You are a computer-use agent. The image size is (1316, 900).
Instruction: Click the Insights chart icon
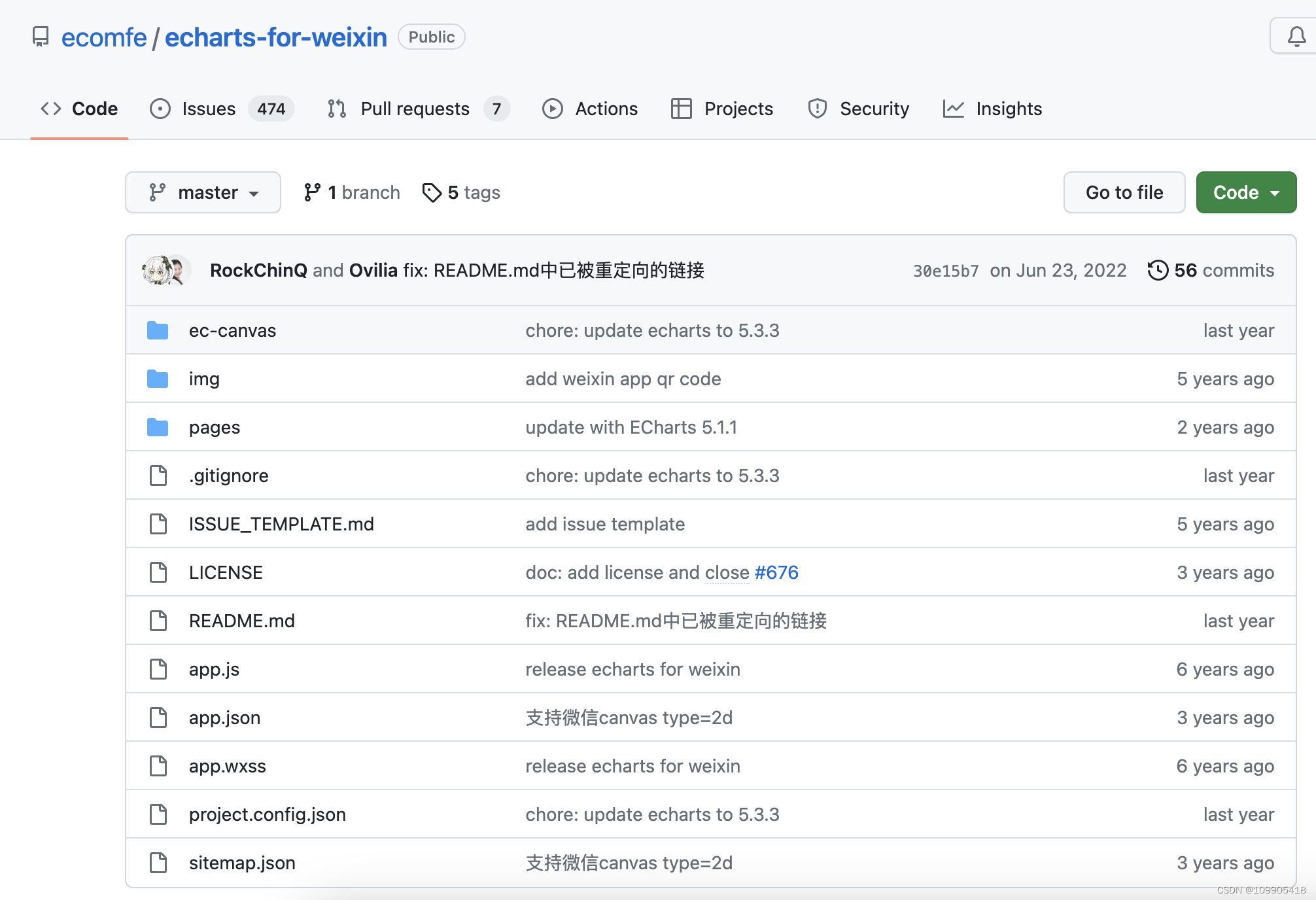[x=951, y=108]
